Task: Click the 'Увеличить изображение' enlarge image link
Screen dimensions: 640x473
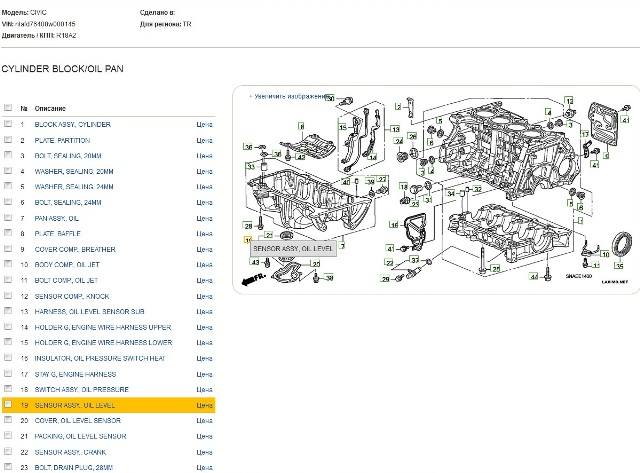Action: click(291, 96)
